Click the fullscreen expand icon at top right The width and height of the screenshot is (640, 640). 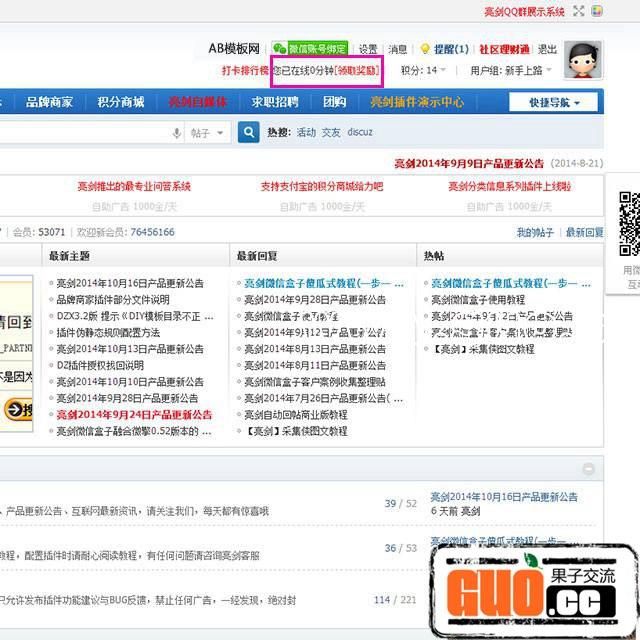(579, 11)
